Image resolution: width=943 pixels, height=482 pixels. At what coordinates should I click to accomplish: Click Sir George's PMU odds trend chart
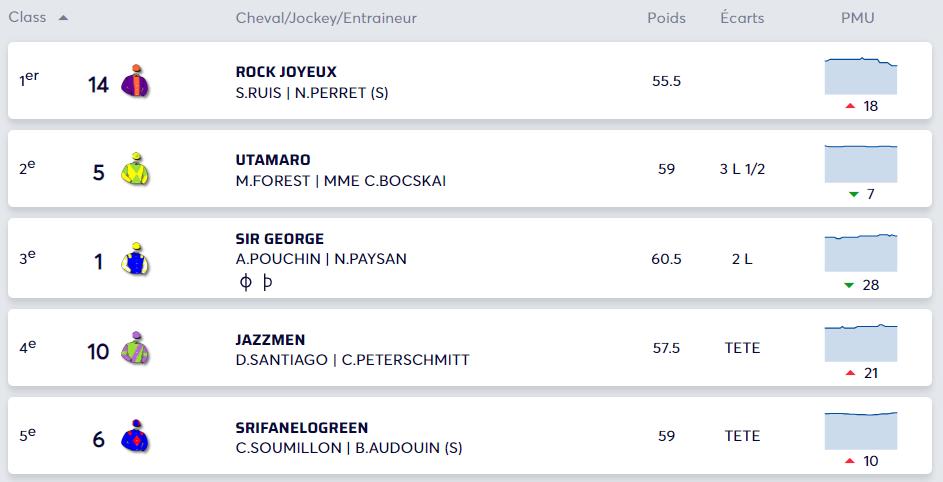click(861, 253)
